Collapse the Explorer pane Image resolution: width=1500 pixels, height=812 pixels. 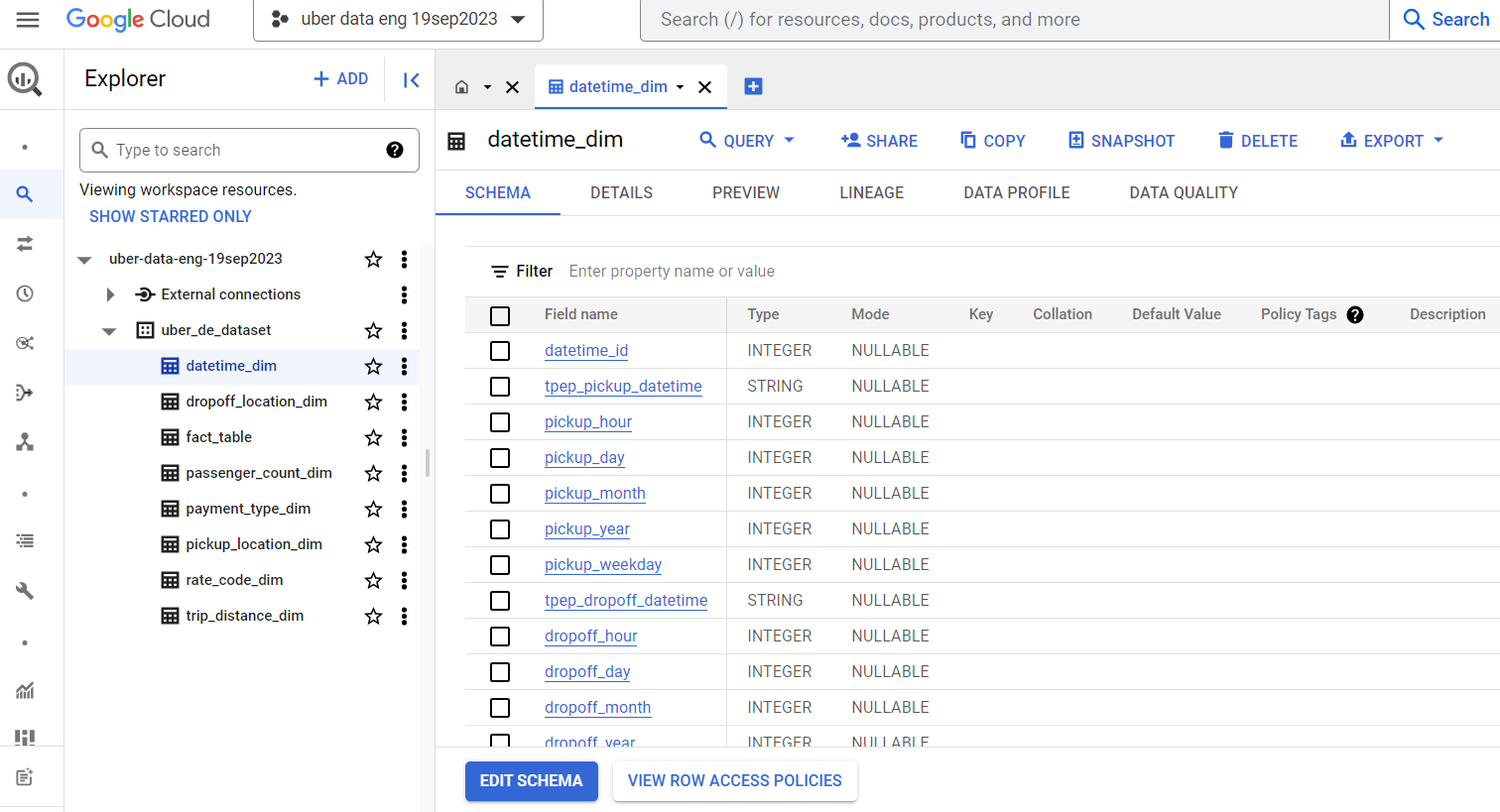pos(411,79)
